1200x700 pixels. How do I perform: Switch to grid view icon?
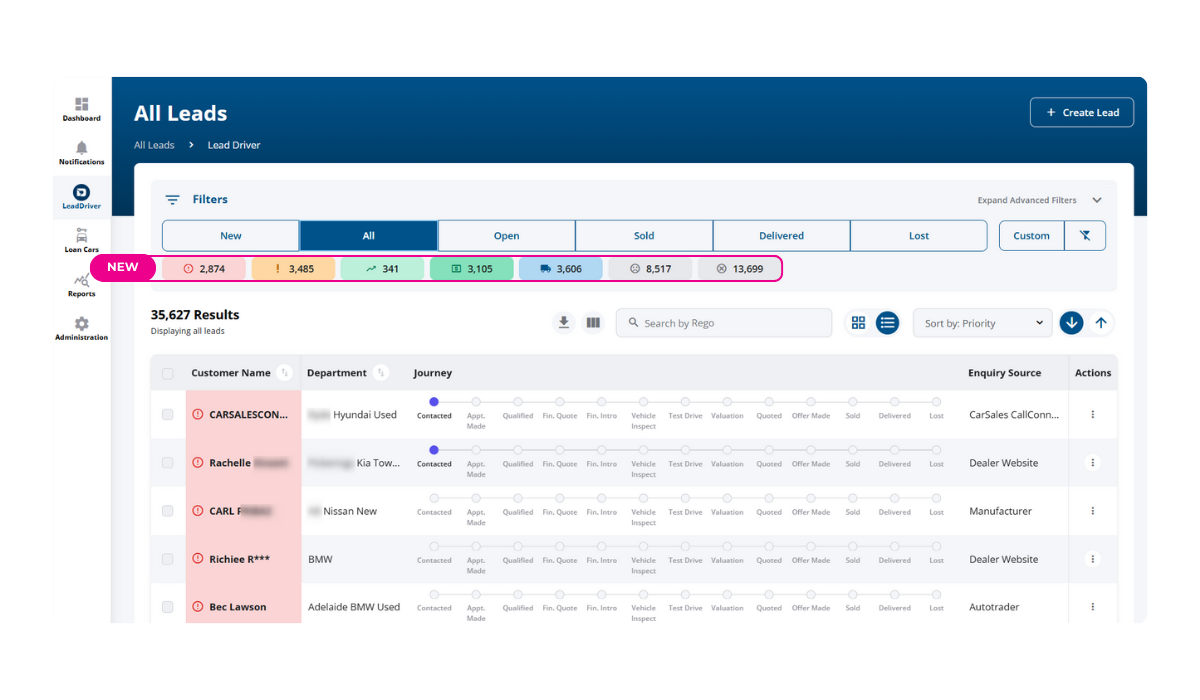pyautogui.click(x=858, y=323)
